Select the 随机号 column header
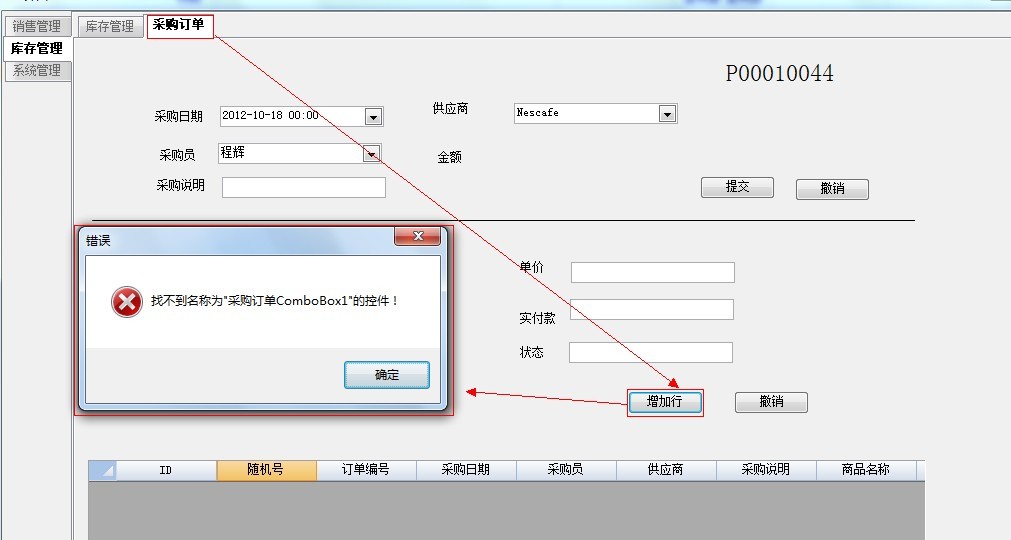 pyautogui.click(x=266, y=470)
